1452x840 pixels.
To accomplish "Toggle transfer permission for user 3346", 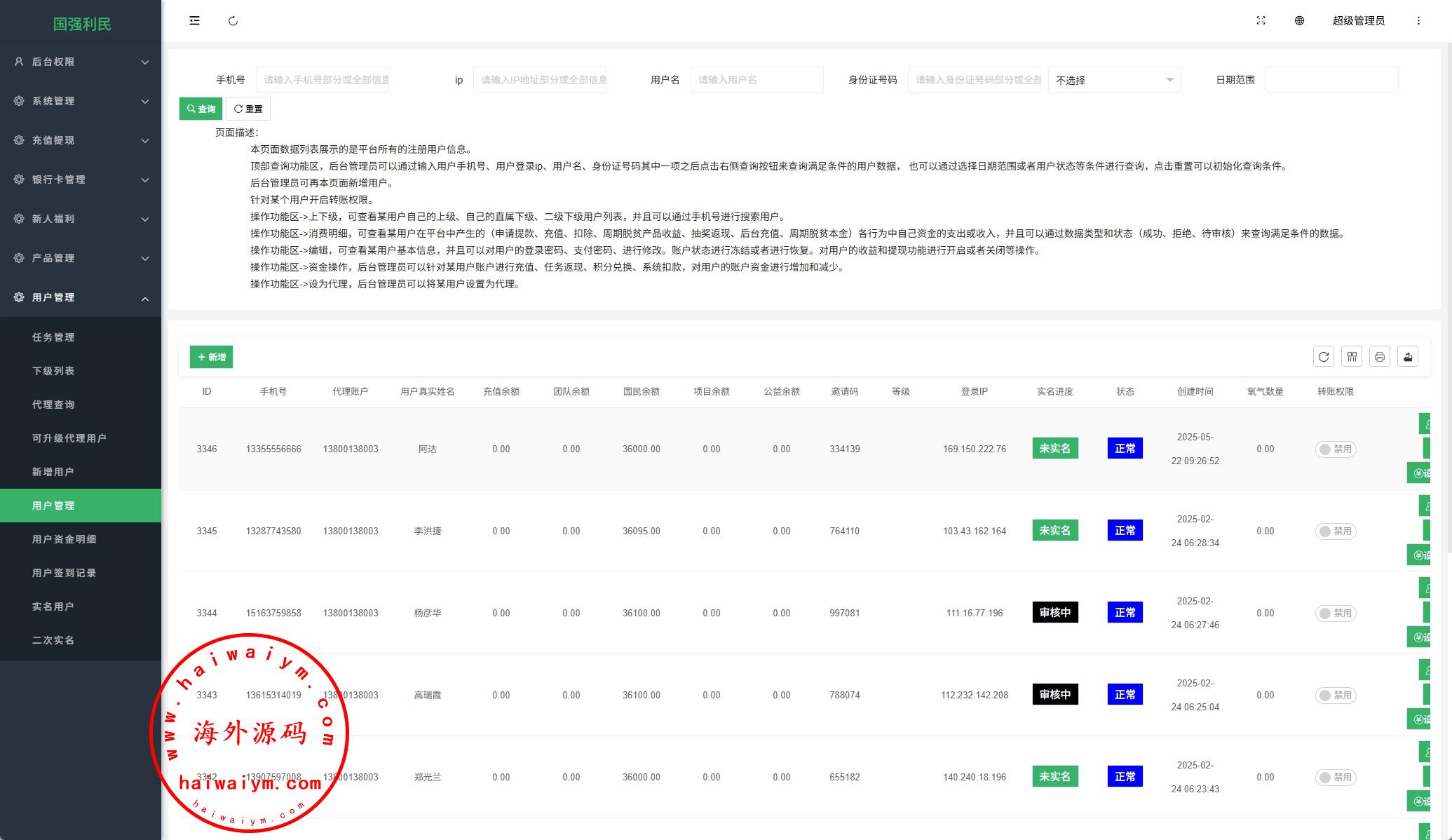I will [x=1335, y=449].
